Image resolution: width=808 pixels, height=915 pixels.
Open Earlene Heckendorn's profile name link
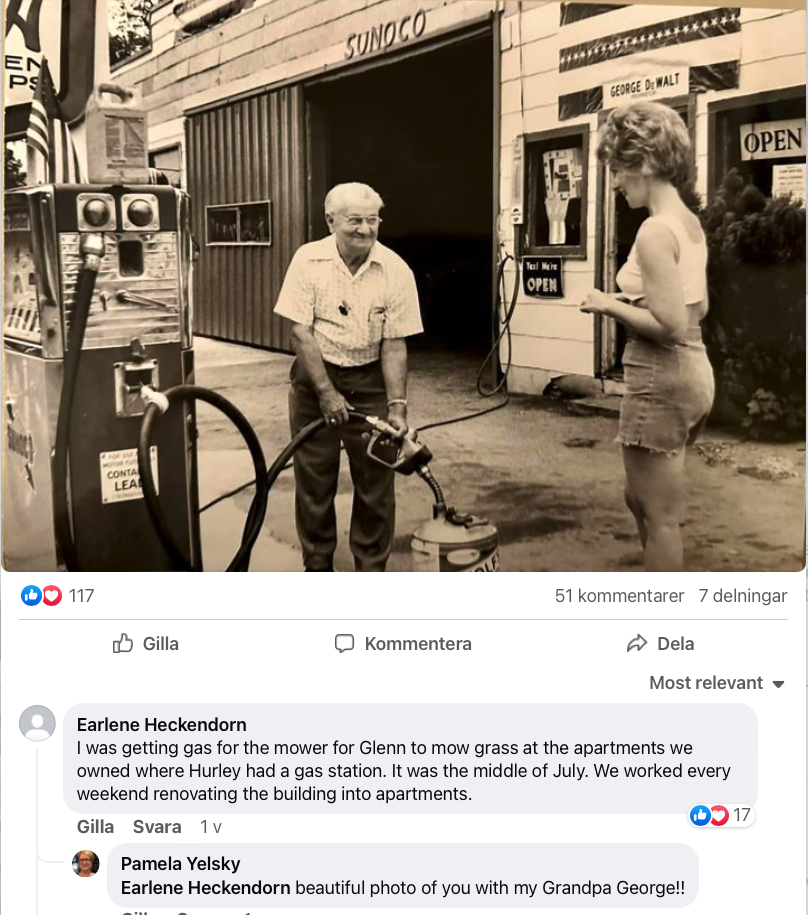[x=162, y=725]
